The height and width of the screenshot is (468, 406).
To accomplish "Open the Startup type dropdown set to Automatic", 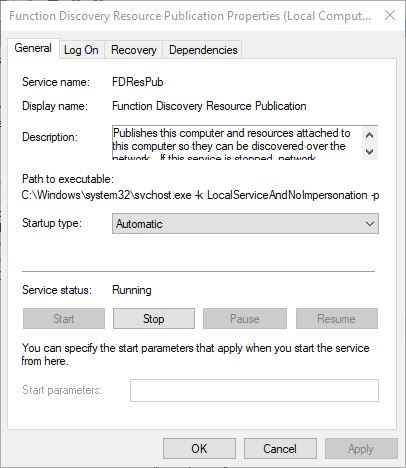I will pyautogui.click(x=245, y=224).
